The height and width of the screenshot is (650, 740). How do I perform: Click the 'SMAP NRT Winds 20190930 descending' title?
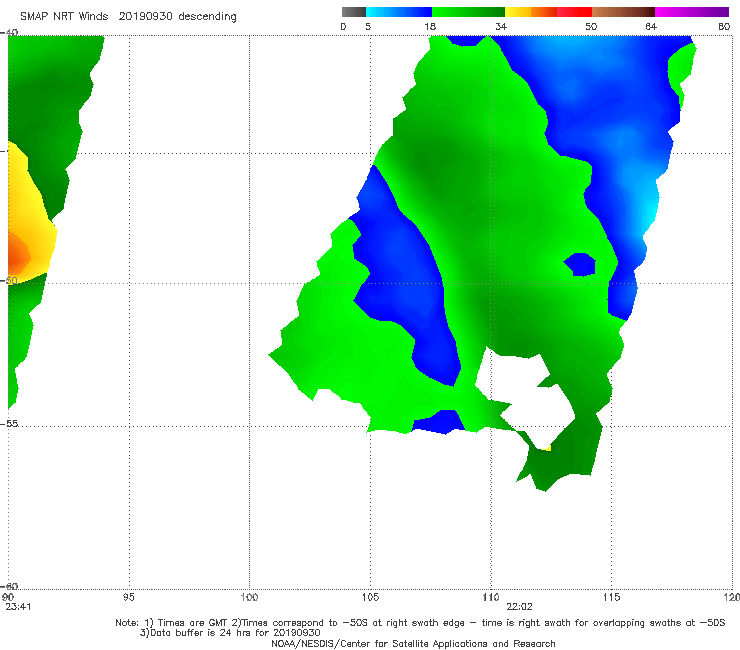[128, 17]
